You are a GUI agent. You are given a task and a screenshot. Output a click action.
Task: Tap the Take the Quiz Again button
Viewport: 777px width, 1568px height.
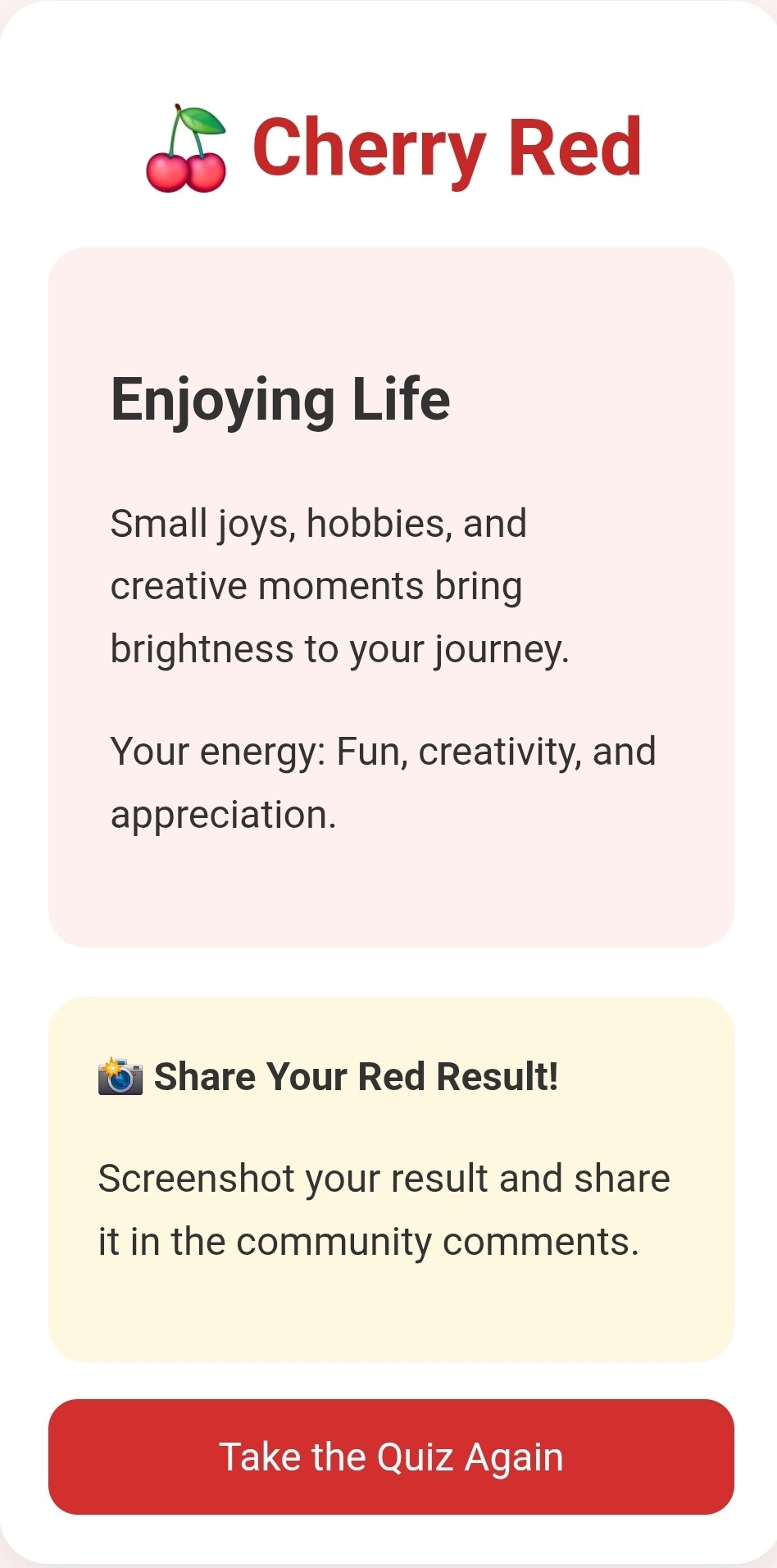[x=391, y=1457]
